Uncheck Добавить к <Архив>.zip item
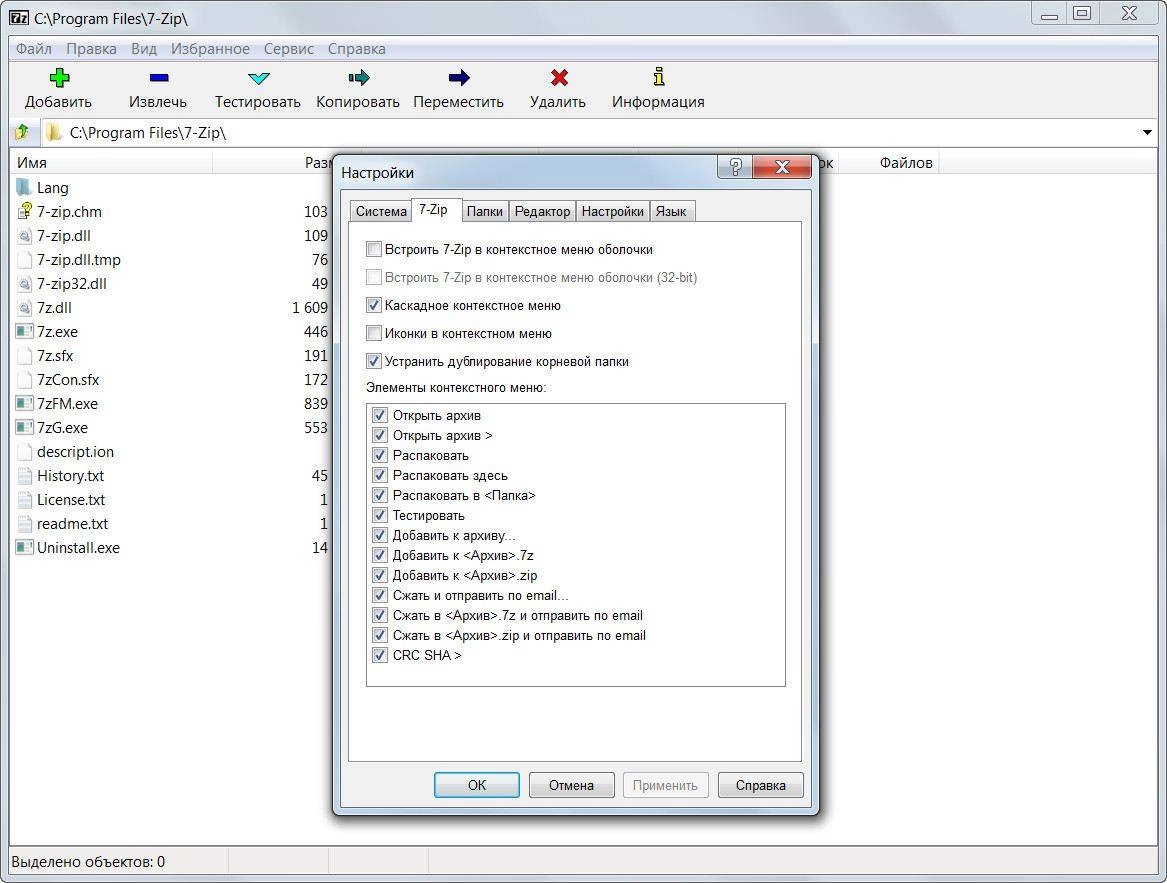 (380, 576)
